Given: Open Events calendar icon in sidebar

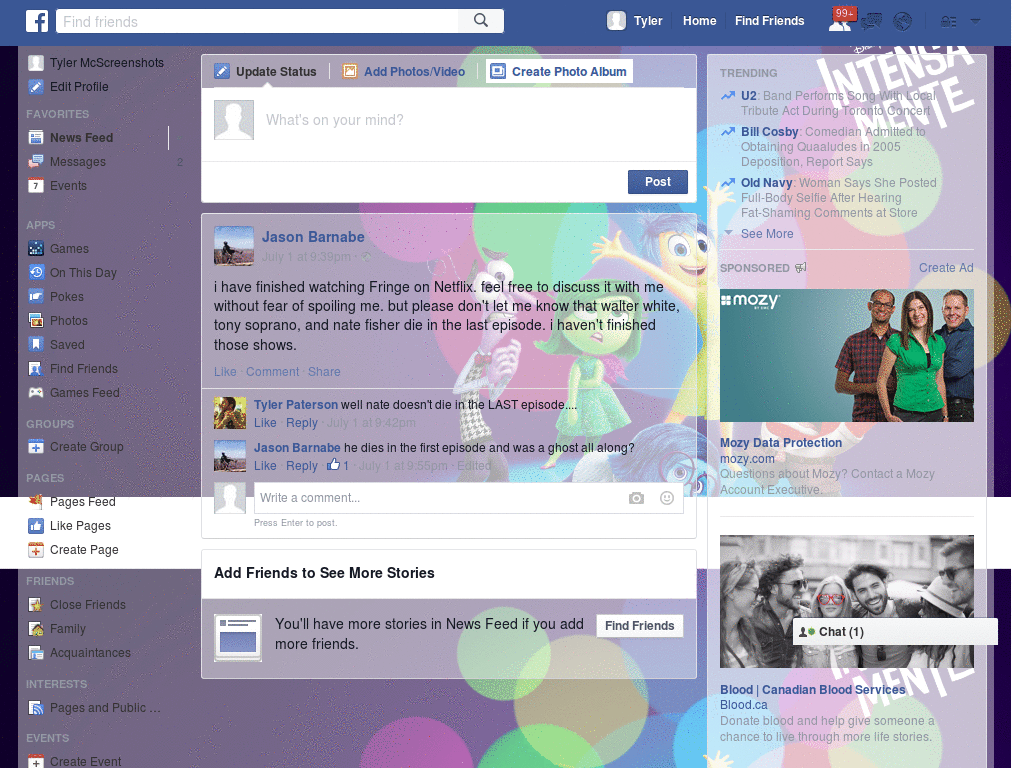Looking at the screenshot, I should pos(36,186).
